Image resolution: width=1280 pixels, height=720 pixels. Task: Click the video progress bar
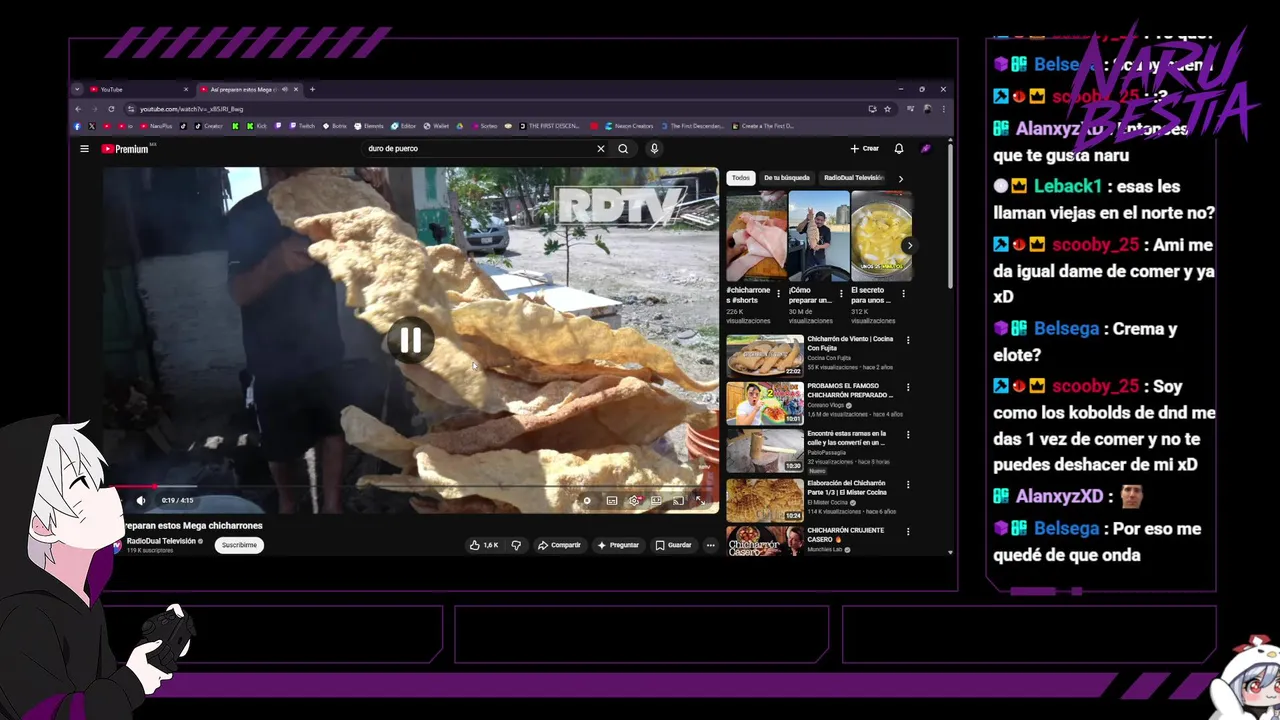pyautogui.click(x=410, y=487)
